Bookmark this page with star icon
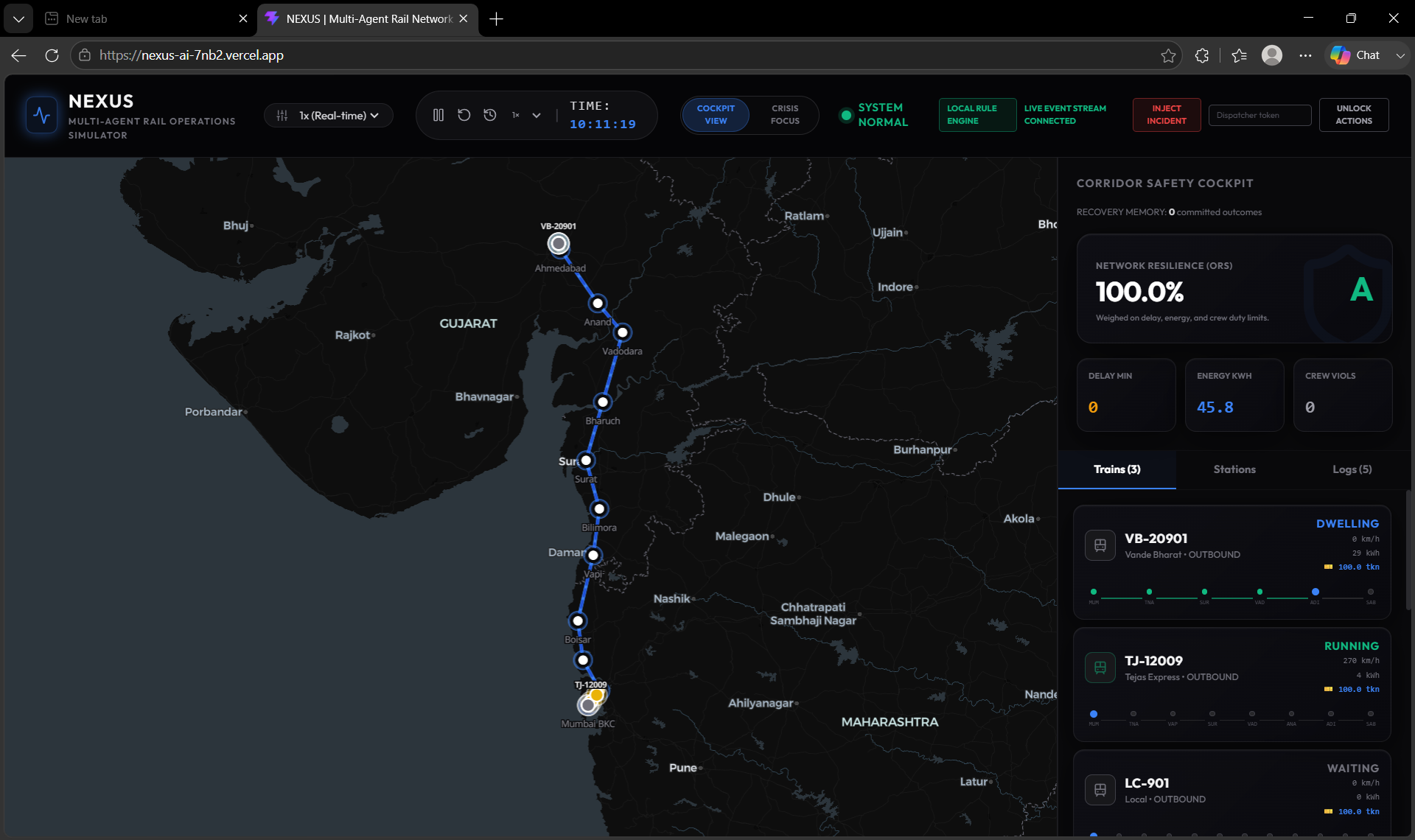 pyautogui.click(x=1168, y=55)
